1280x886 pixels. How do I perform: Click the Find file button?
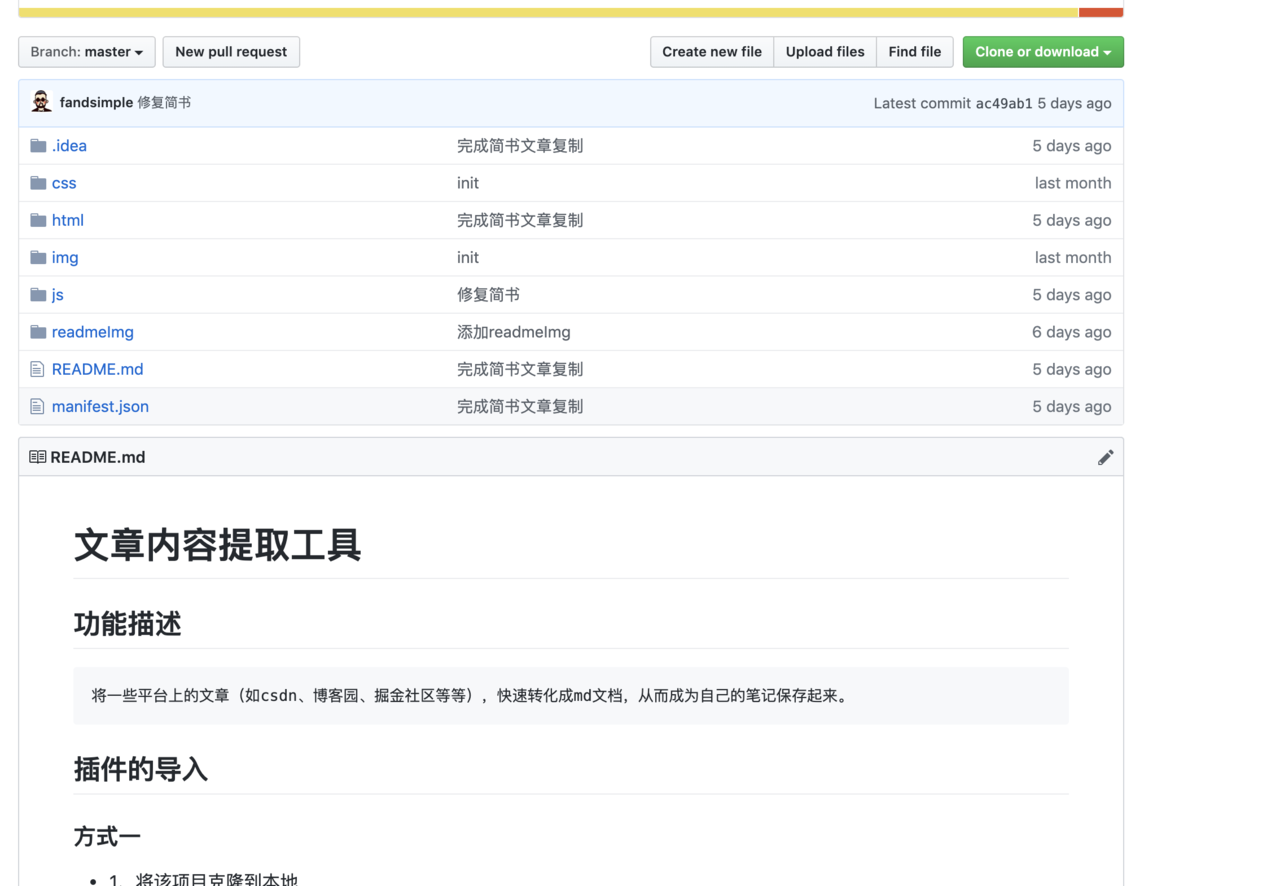click(x=914, y=52)
